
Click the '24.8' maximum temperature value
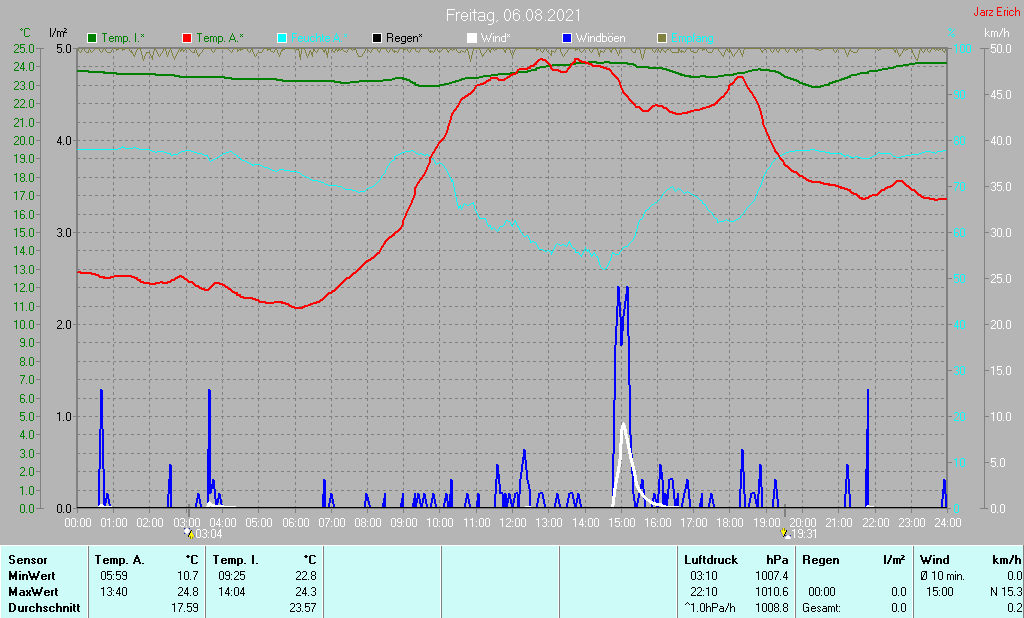pyautogui.click(x=187, y=592)
